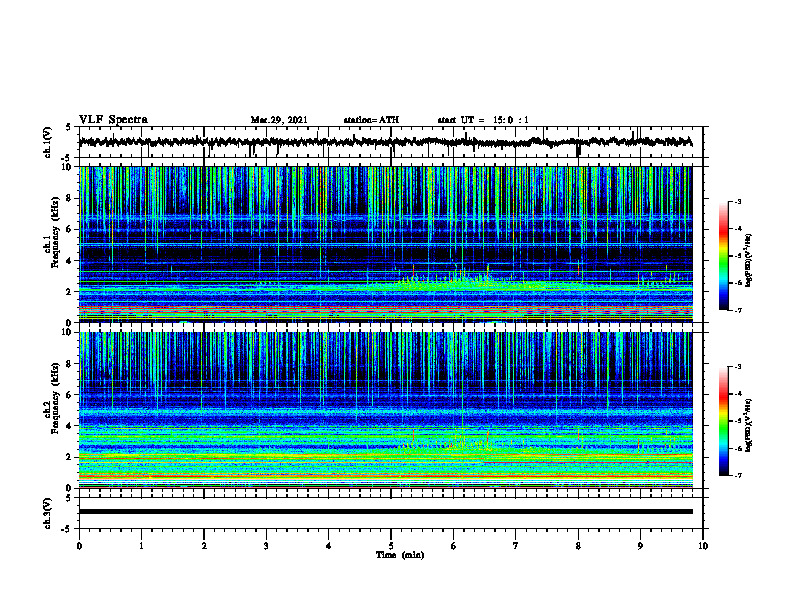Screen dimensions: 792x612
Task: Click time axis tick label "5" at bottom
Action: pos(391,546)
